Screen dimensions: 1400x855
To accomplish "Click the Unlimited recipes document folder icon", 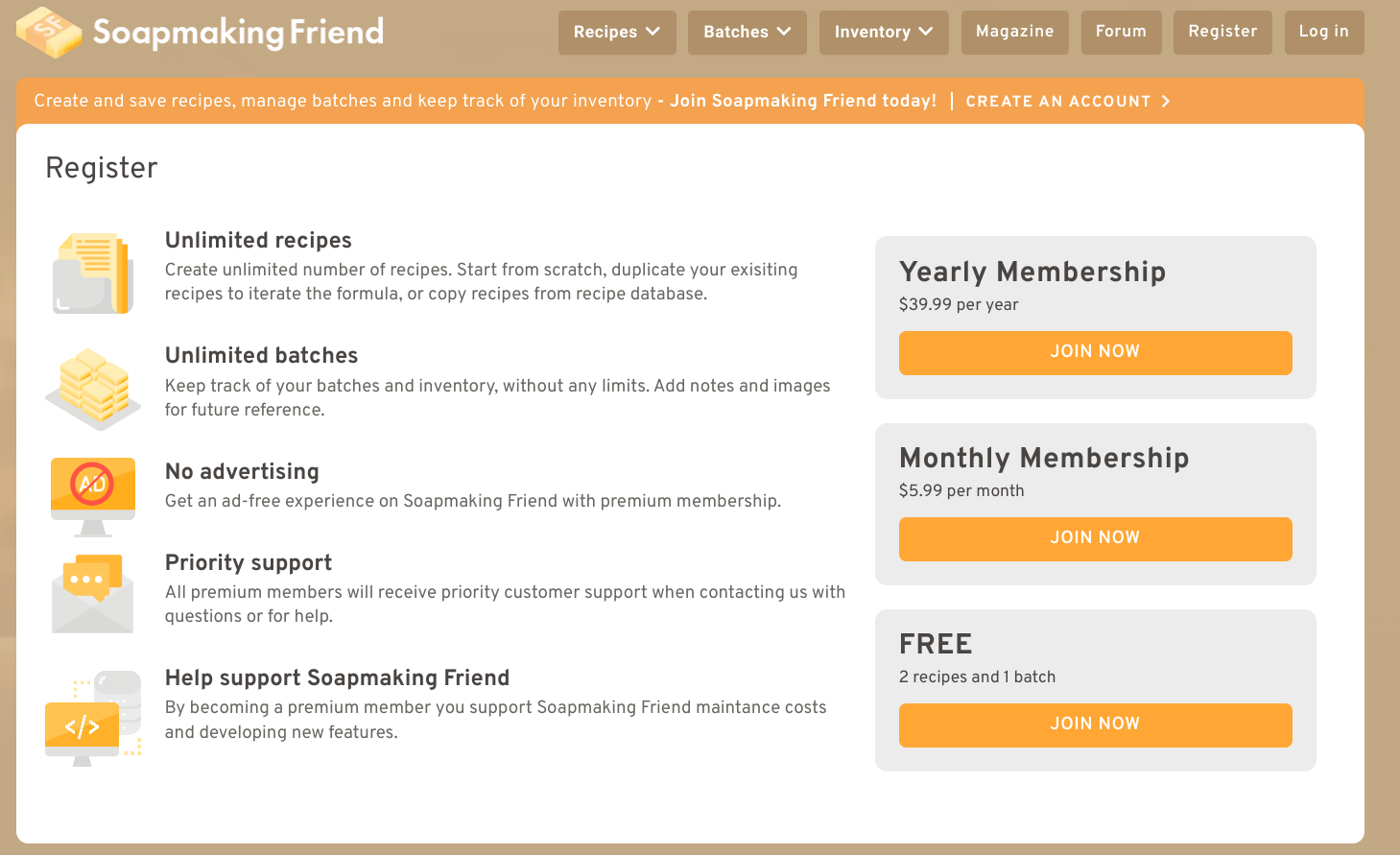I will [x=92, y=273].
